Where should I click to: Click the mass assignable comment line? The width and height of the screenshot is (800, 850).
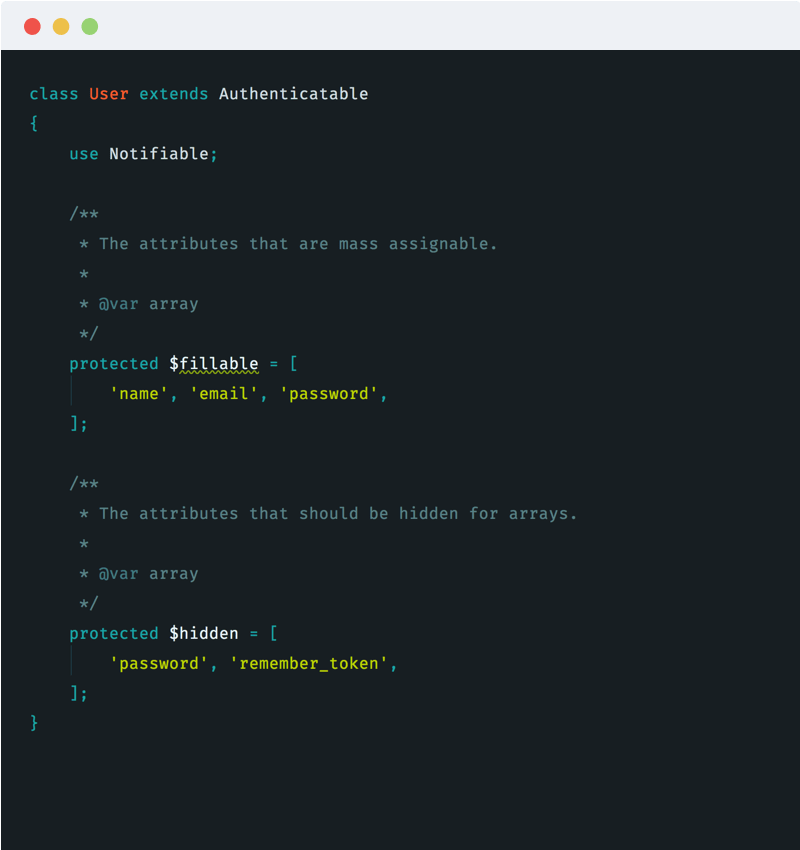pos(288,244)
